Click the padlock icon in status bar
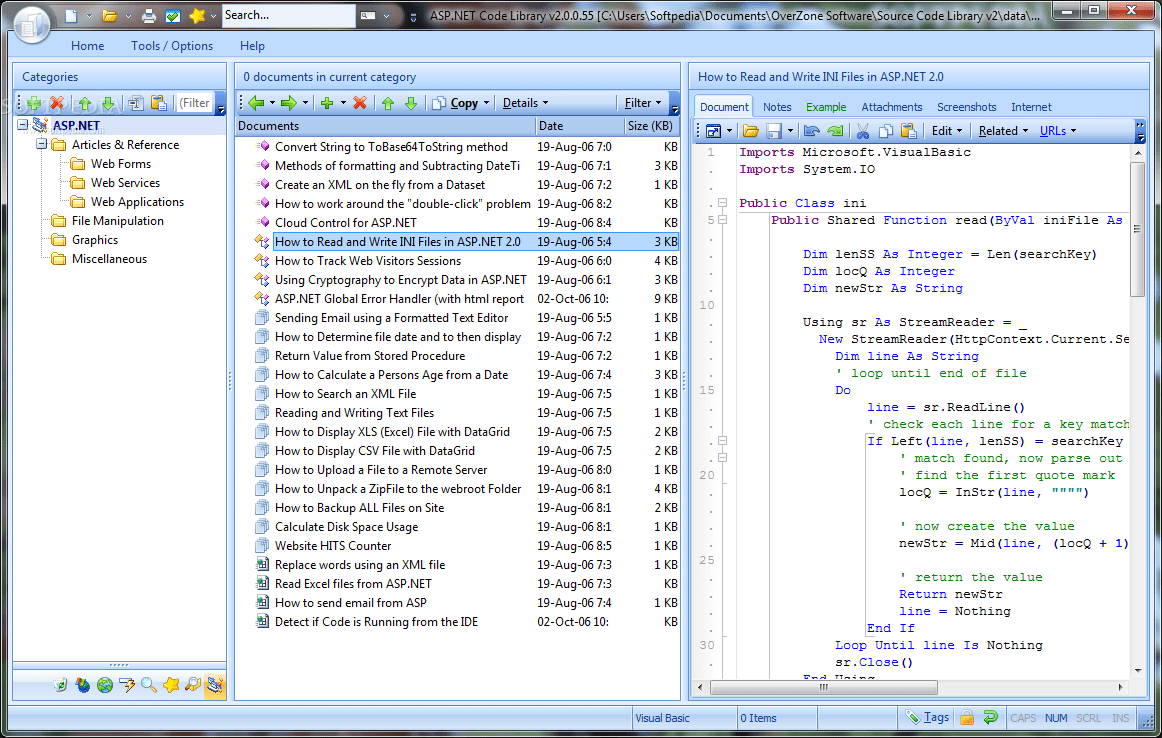Screen dimensions: 1162x738 coord(967,717)
